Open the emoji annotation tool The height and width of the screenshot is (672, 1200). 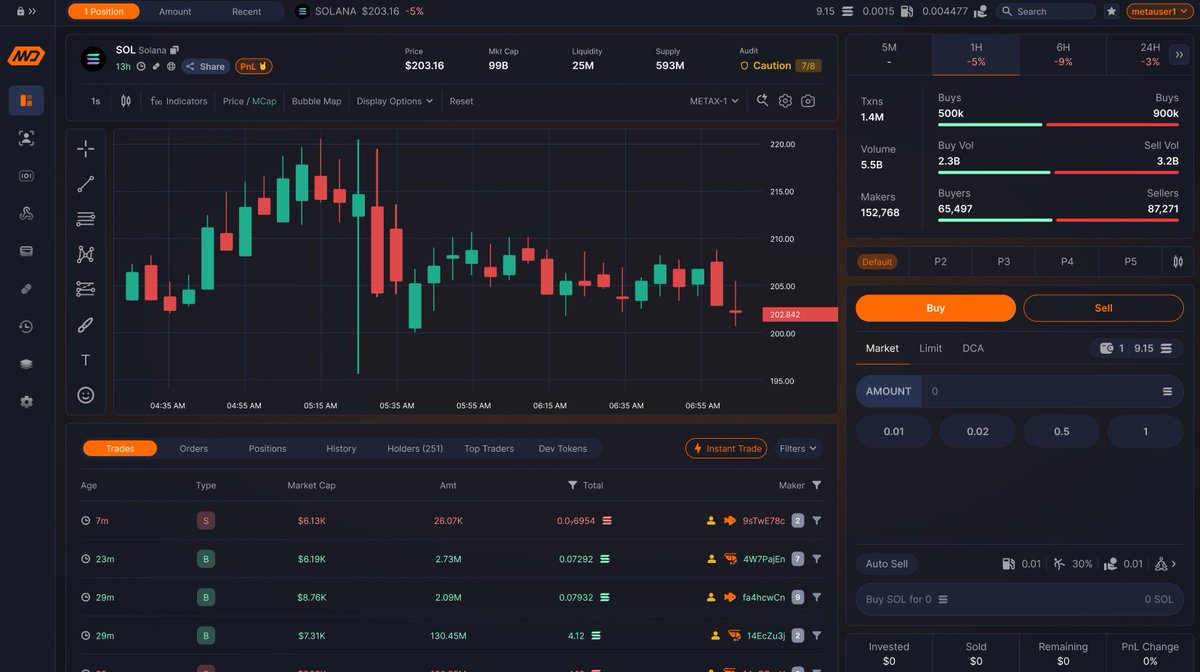[x=85, y=394]
